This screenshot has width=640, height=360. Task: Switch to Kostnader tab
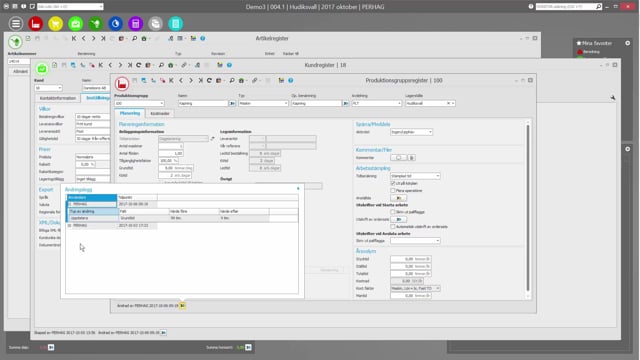click(x=160, y=113)
